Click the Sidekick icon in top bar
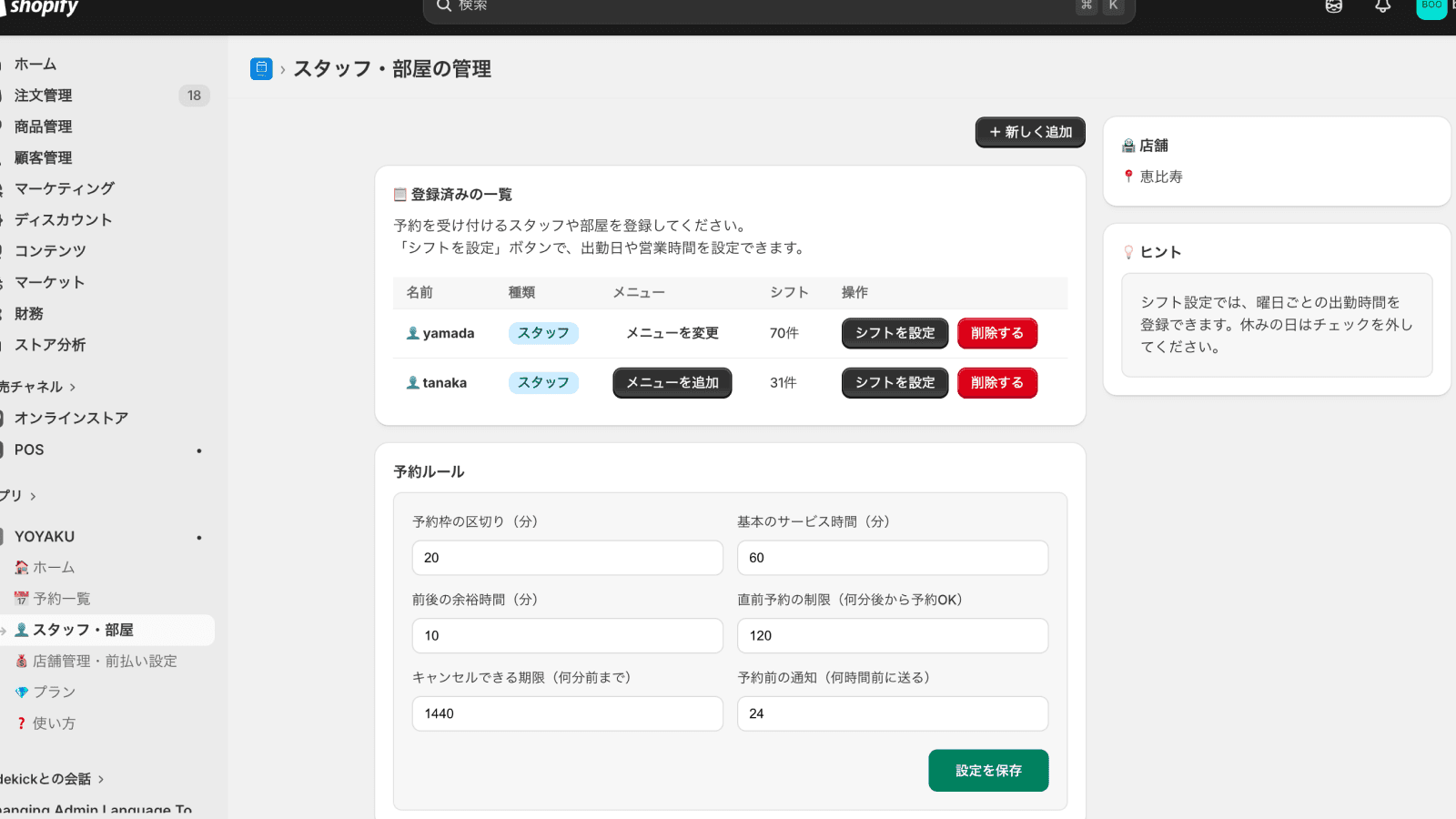Viewport: 1456px width, 819px height. 1333,7
